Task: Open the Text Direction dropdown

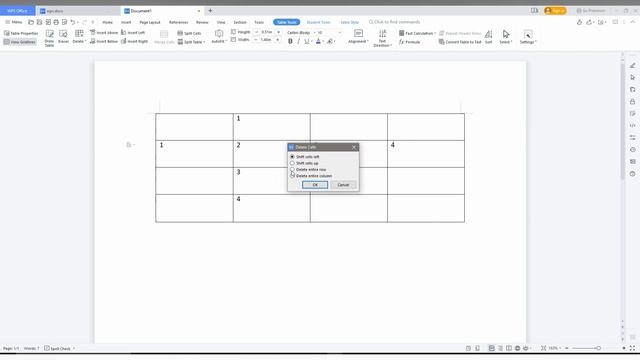Action: 382,38
